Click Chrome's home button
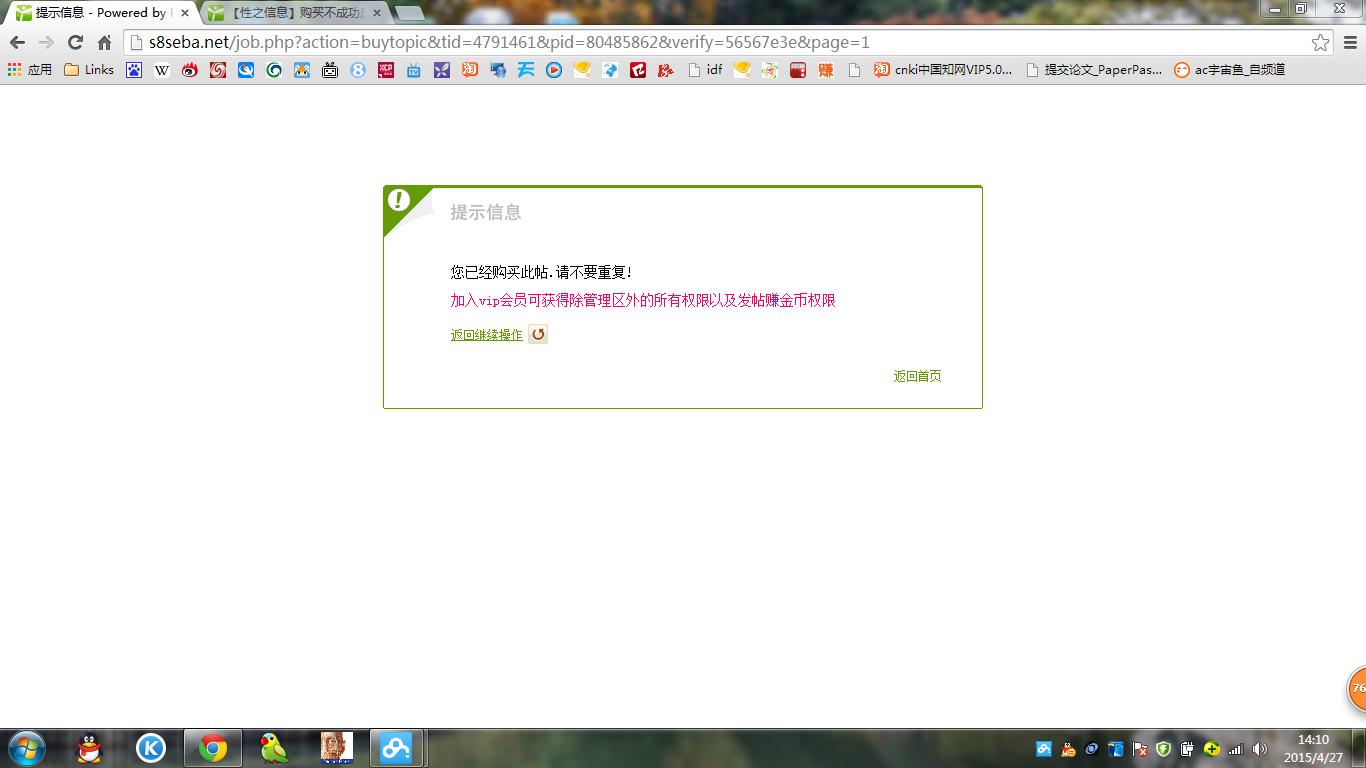The width and height of the screenshot is (1366, 768). [x=107, y=42]
